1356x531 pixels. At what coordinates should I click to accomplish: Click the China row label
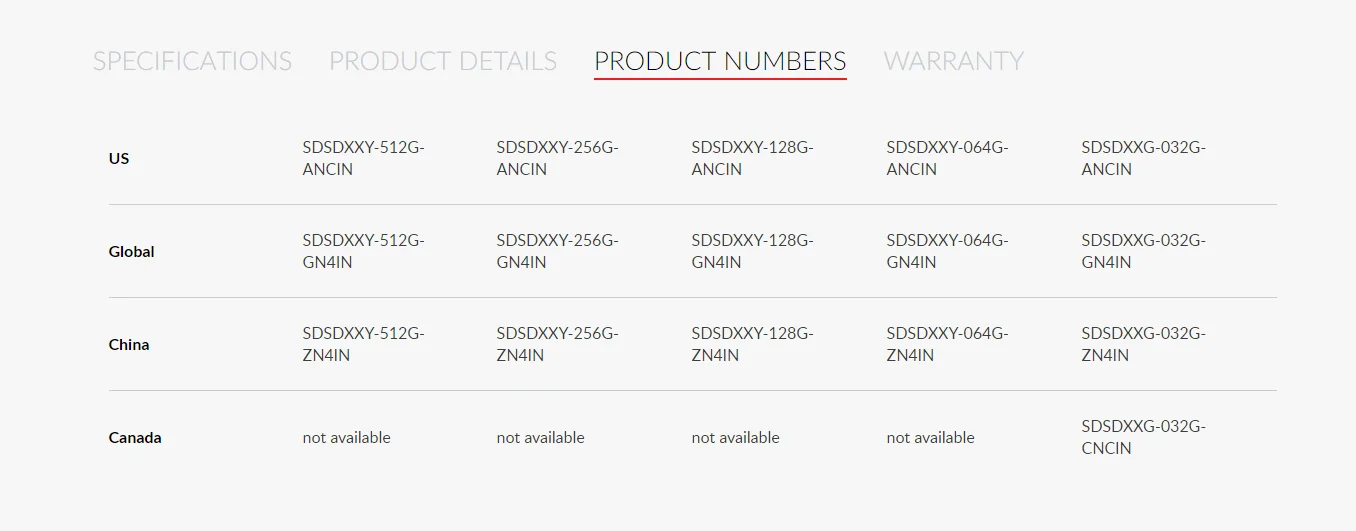129,345
